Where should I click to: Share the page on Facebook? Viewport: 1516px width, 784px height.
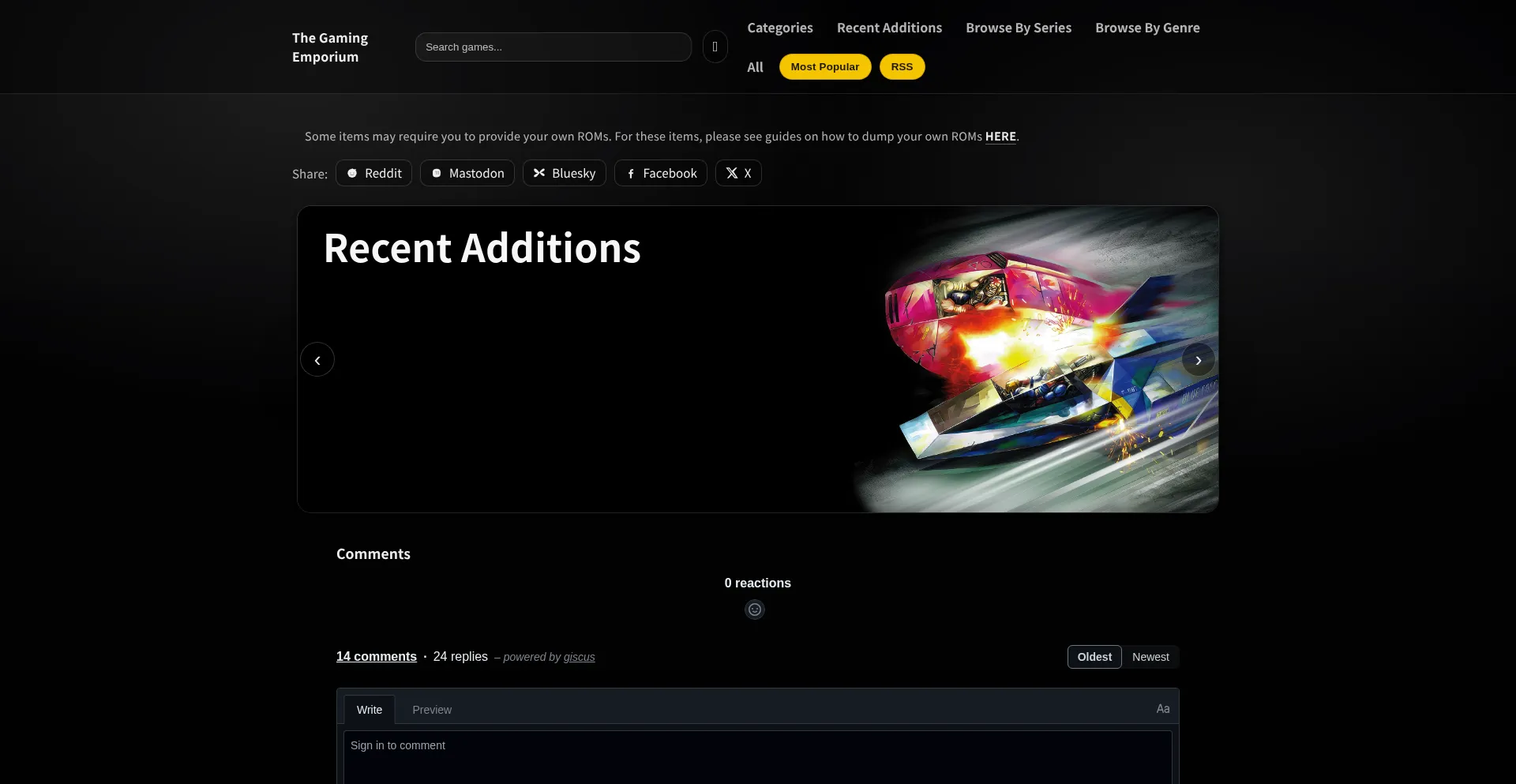coord(661,173)
